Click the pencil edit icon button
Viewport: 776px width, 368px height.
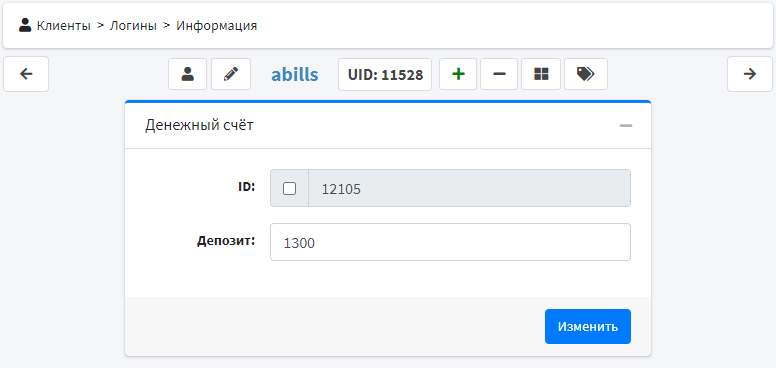231,74
